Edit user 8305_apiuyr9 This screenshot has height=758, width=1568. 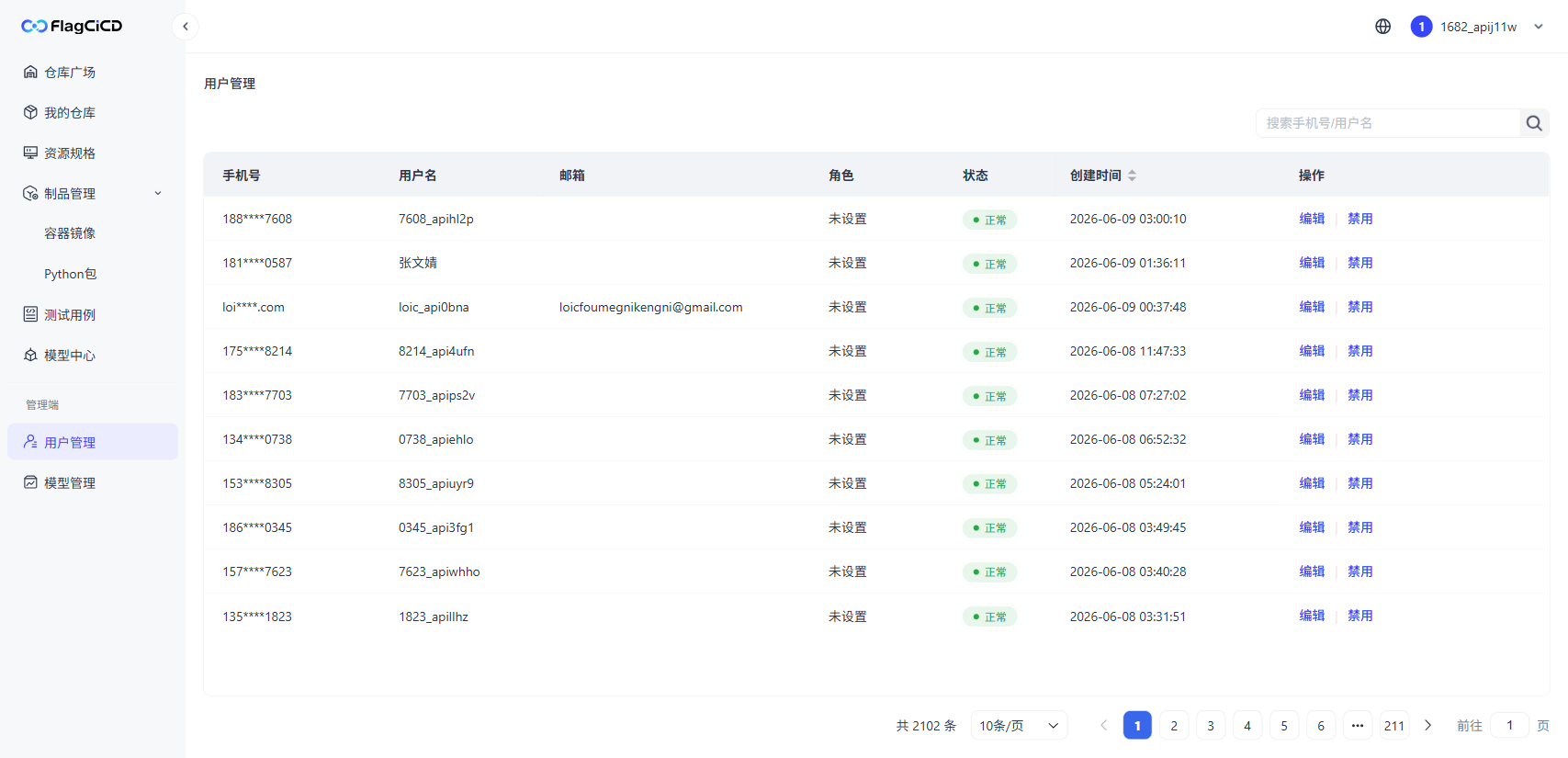pos(1312,483)
